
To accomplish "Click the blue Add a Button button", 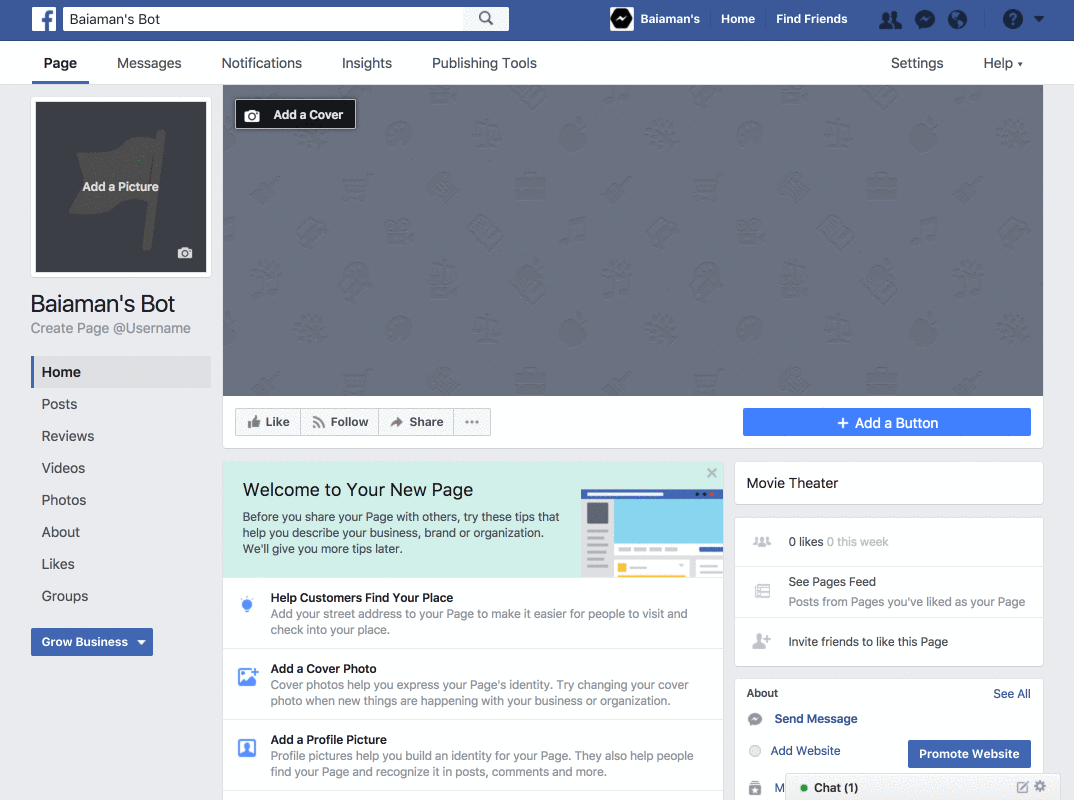I will point(886,423).
